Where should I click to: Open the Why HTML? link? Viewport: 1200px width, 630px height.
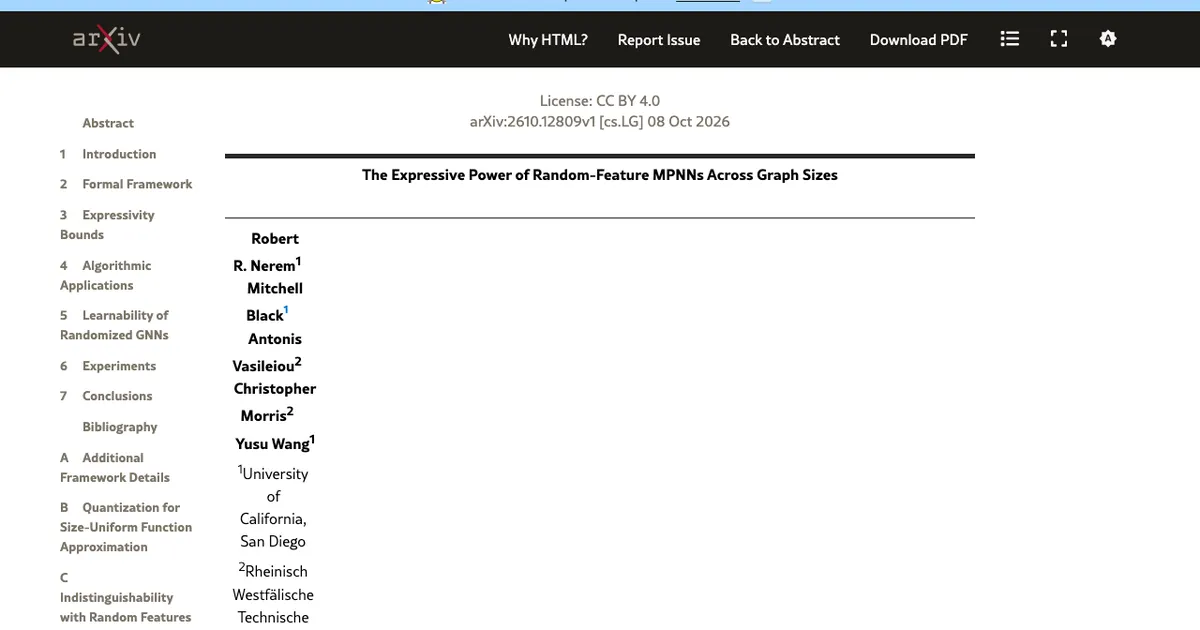pyautogui.click(x=548, y=40)
